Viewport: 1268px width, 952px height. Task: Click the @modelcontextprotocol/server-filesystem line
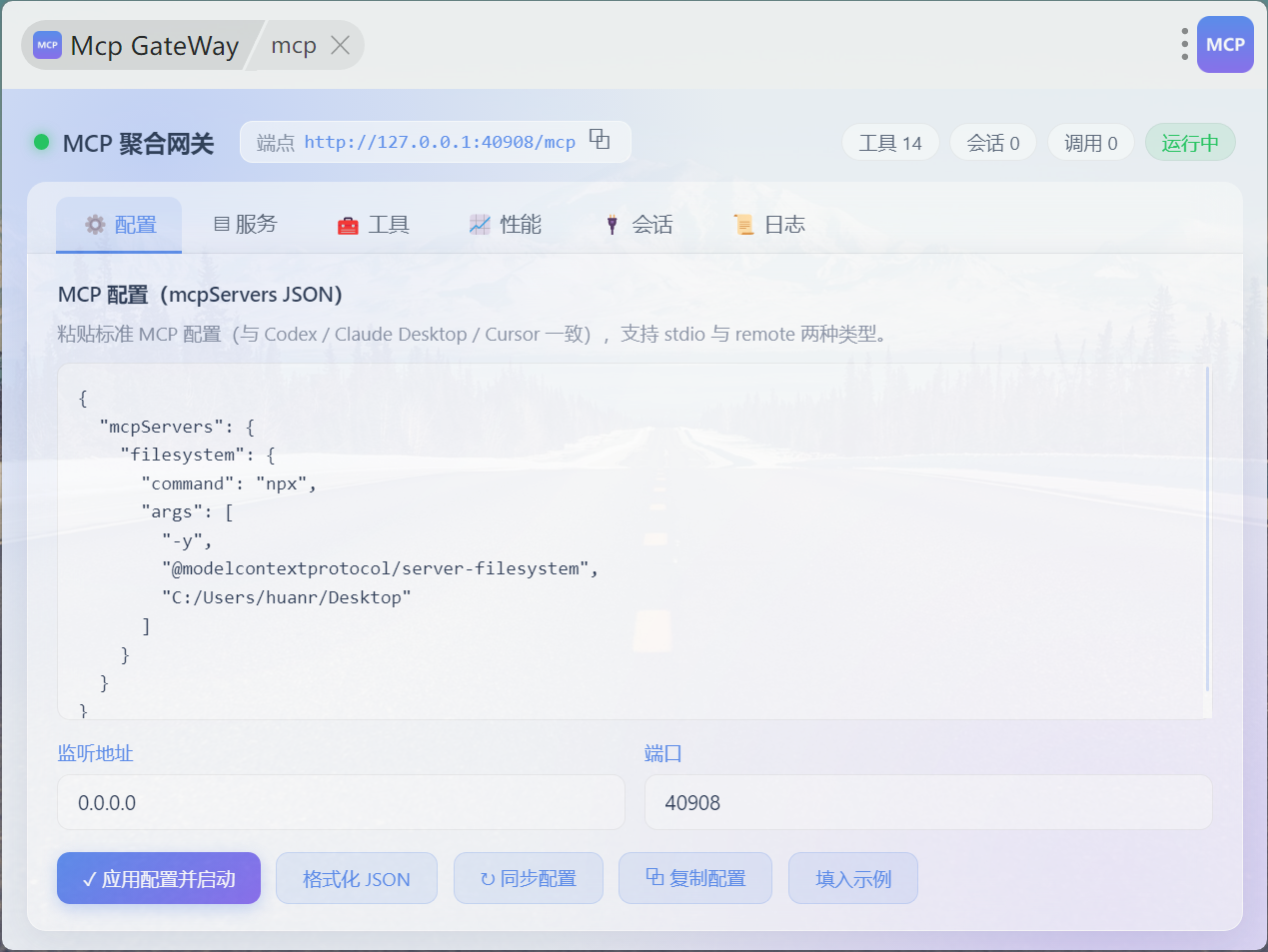click(x=381, y=568)
